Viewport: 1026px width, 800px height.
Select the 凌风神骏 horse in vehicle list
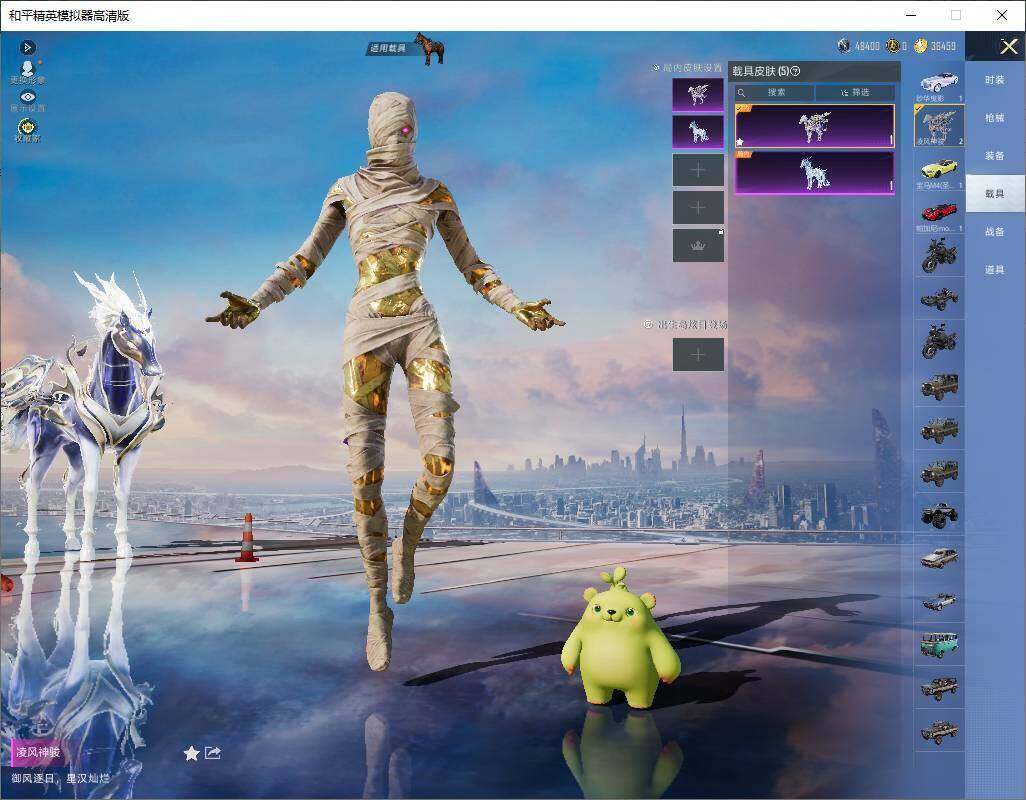pos(939,126)
